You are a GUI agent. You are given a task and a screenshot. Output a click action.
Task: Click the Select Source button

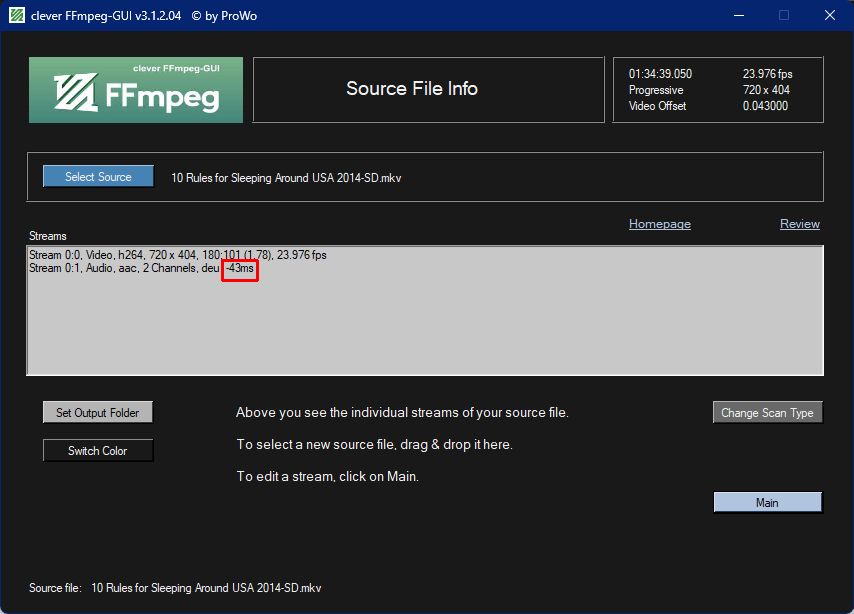pyautogui.click(x=98, y=177)
